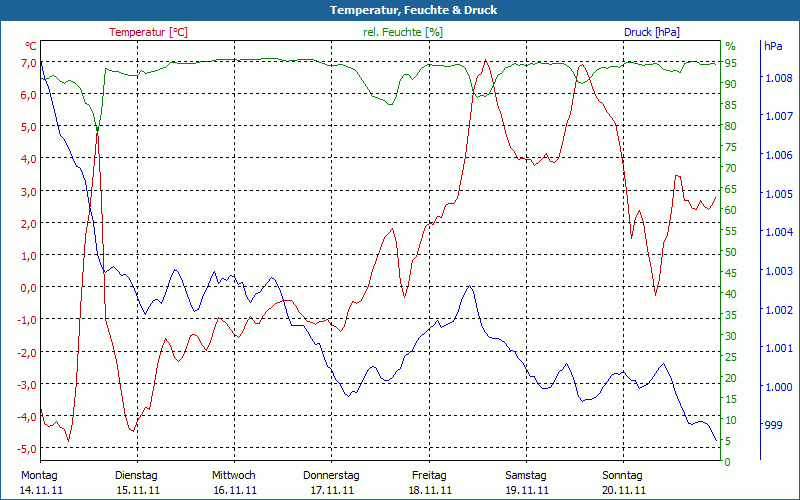
Task: Click the '35' humidity axis value
Action: click(x=730, y=315)
